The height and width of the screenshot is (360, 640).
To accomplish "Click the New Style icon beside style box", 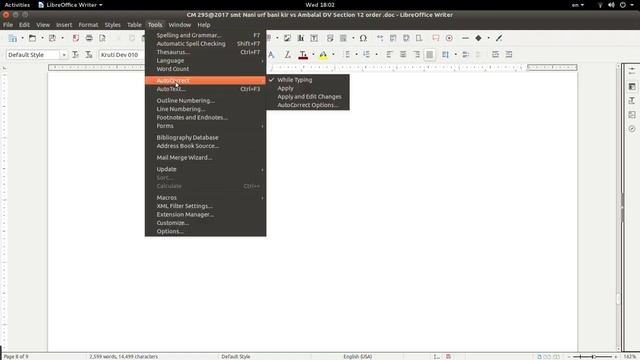I will pos(89,54).
